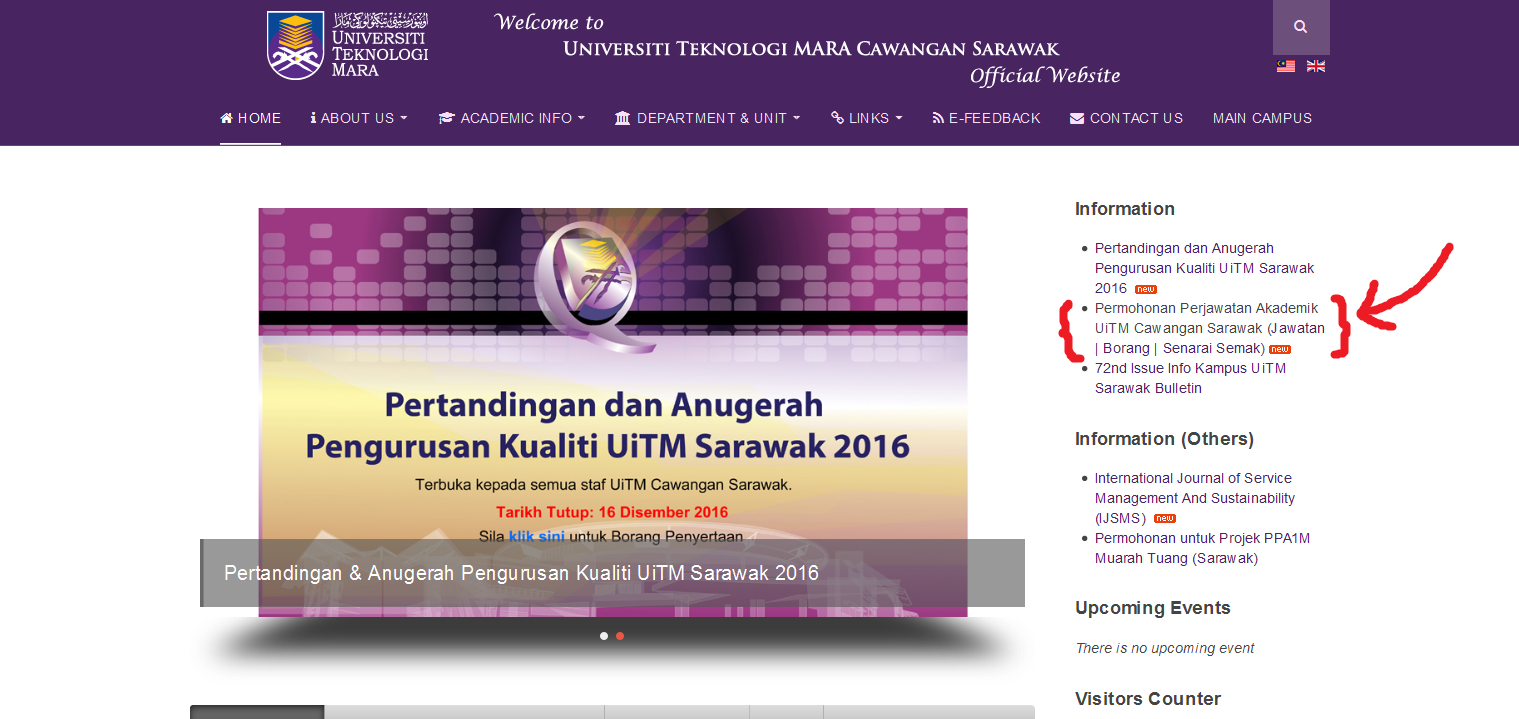This screenshot has height=719, width=1519.
Task: Expand the DEPARTMENT & UNIT dropdown
Action: click(707, 118)
